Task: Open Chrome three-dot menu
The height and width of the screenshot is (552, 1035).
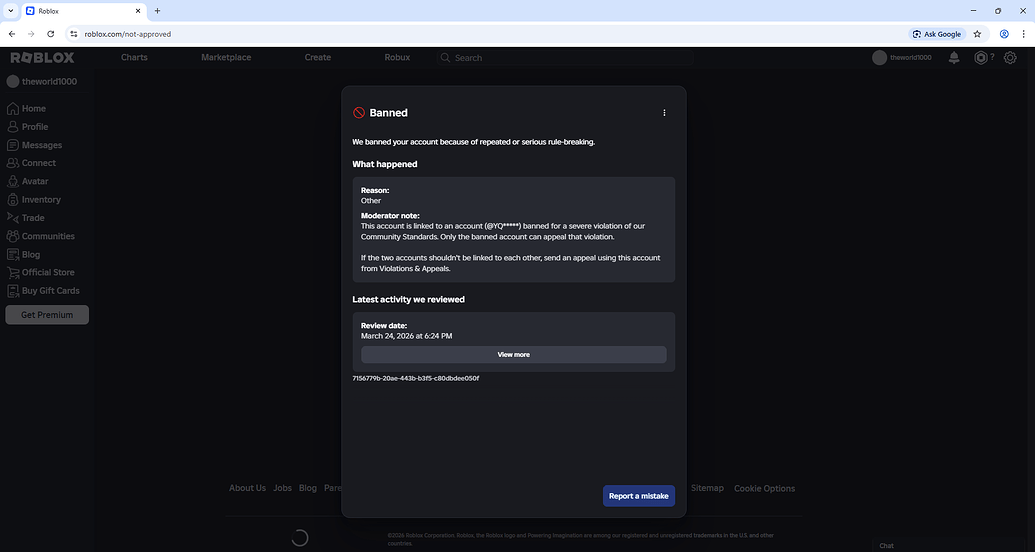Action: [x=1024, y=34]
